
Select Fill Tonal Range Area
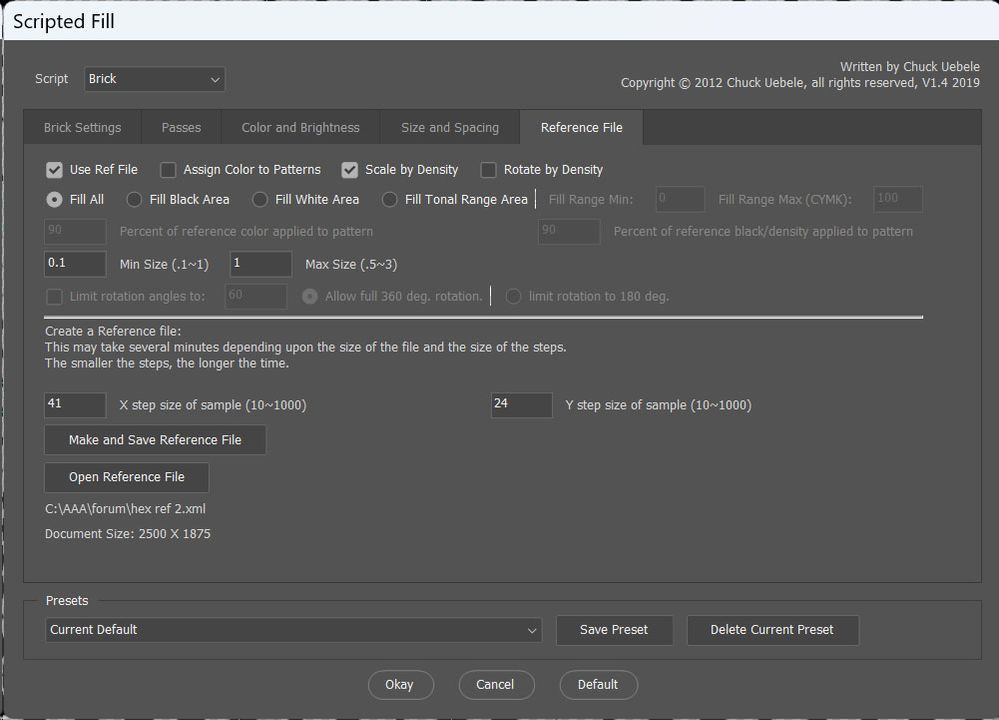pyautogui.click(x=389, y=199)
